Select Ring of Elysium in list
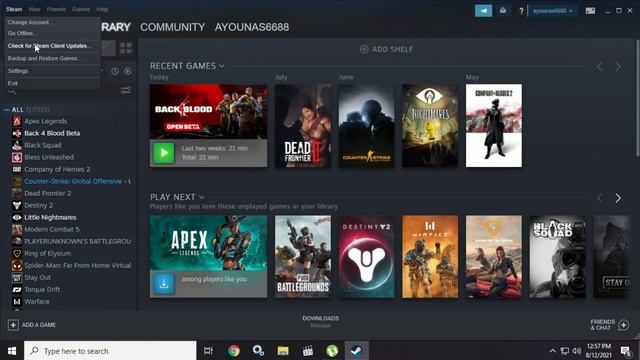640x360 pixels. pos(47,253)
